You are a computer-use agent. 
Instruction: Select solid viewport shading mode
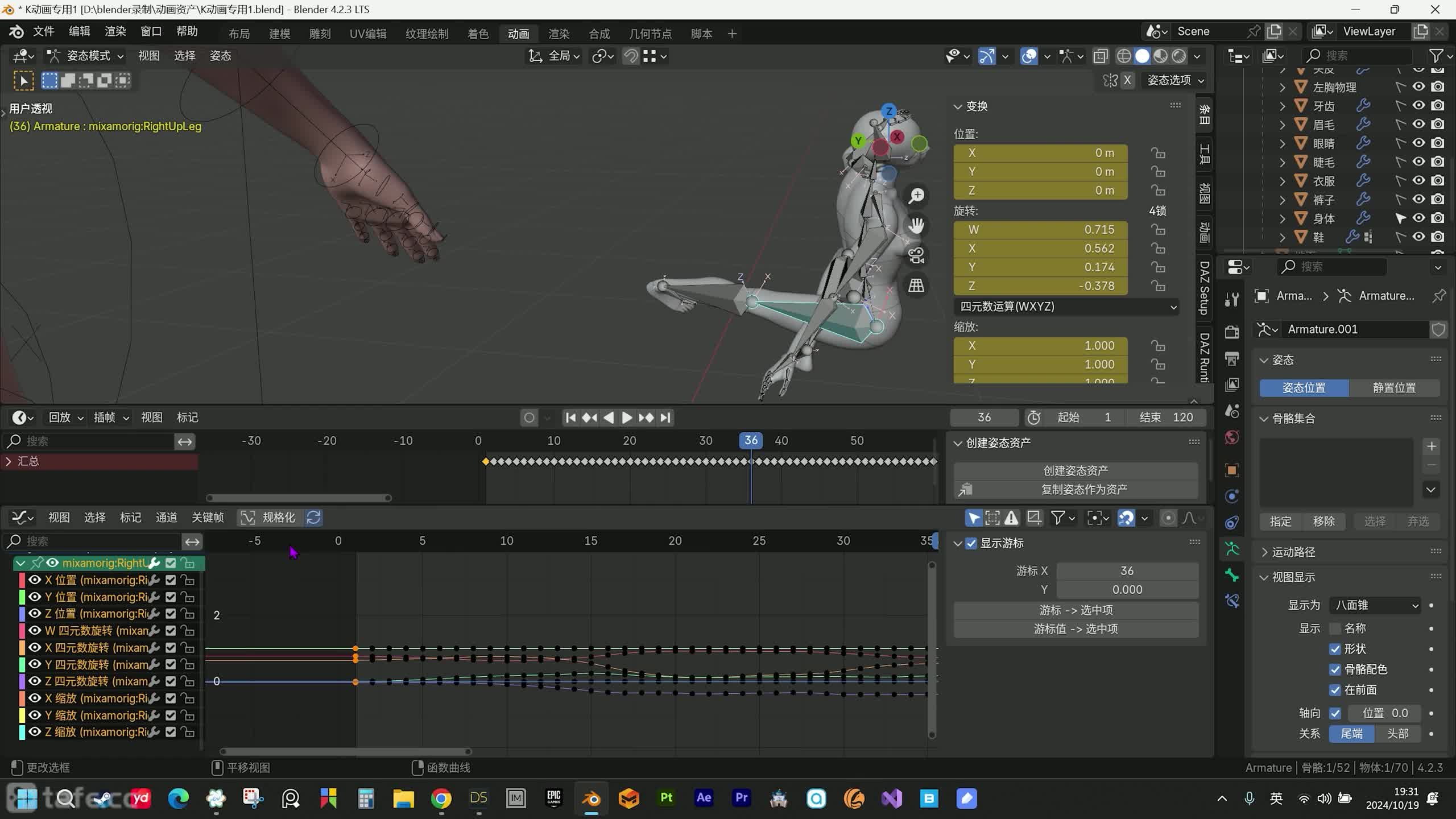[1142, 56]
